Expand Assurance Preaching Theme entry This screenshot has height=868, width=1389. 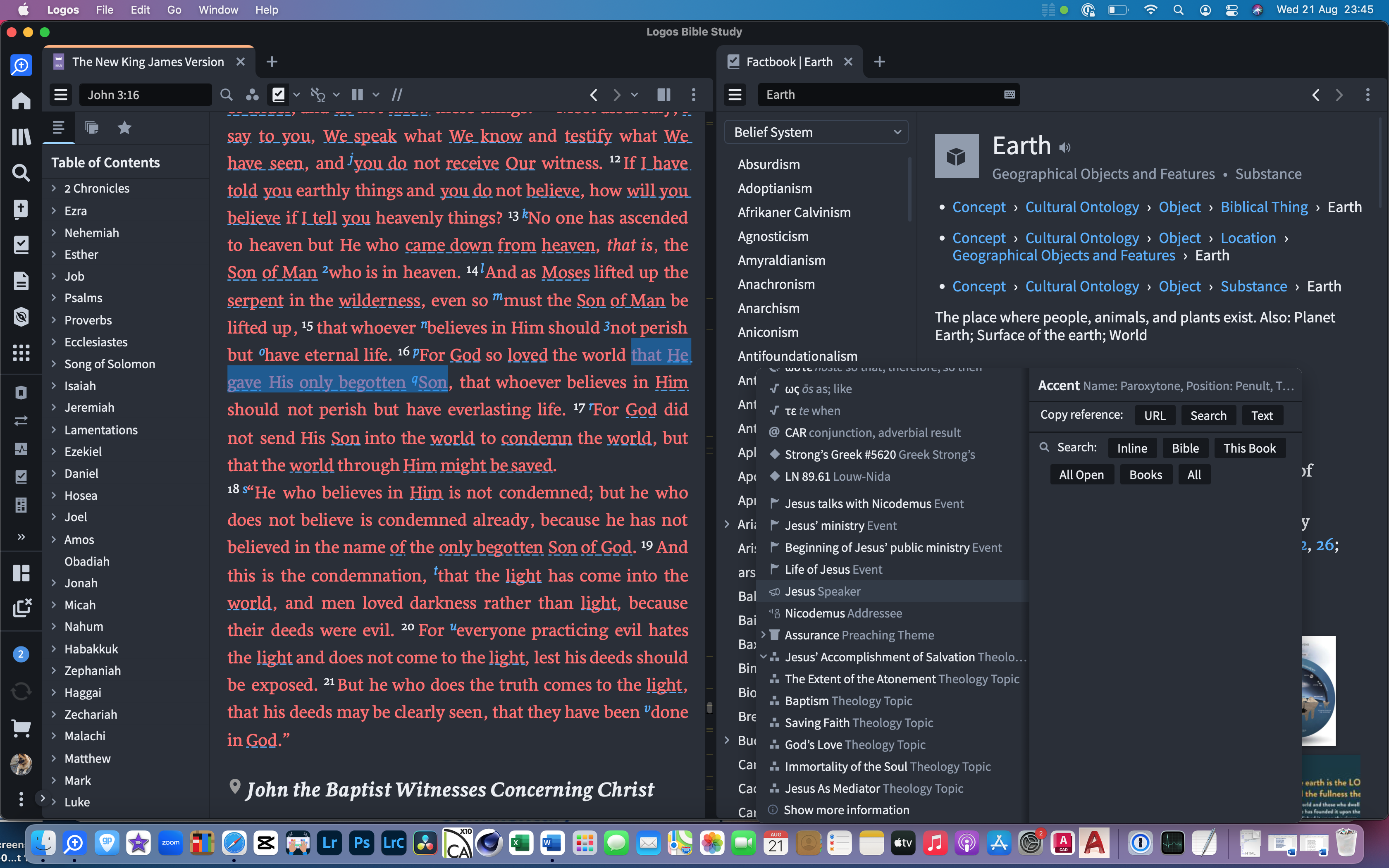[x=764, y=635]
